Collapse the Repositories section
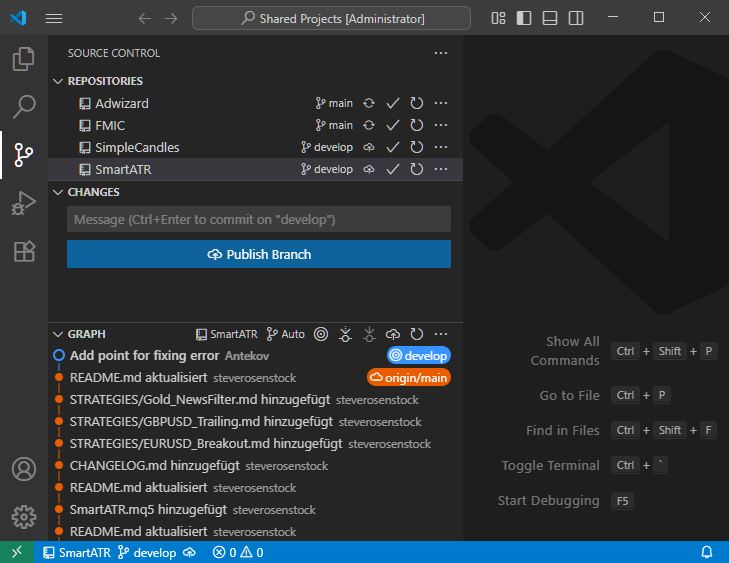 pos(58,81)
